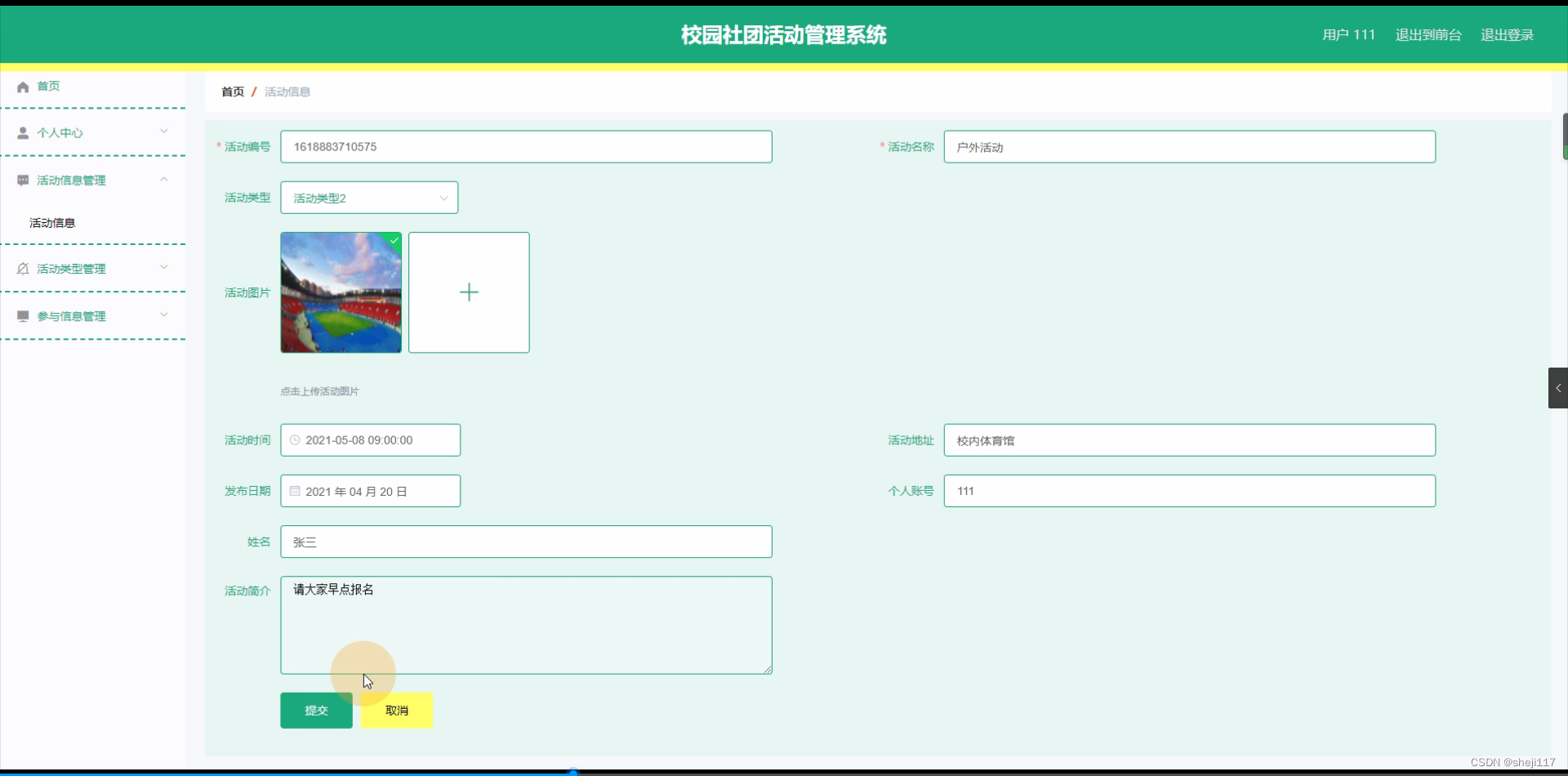Cancel editing with 取消 button
Viewport: 1568px width, 776px height.
[395, 710]
